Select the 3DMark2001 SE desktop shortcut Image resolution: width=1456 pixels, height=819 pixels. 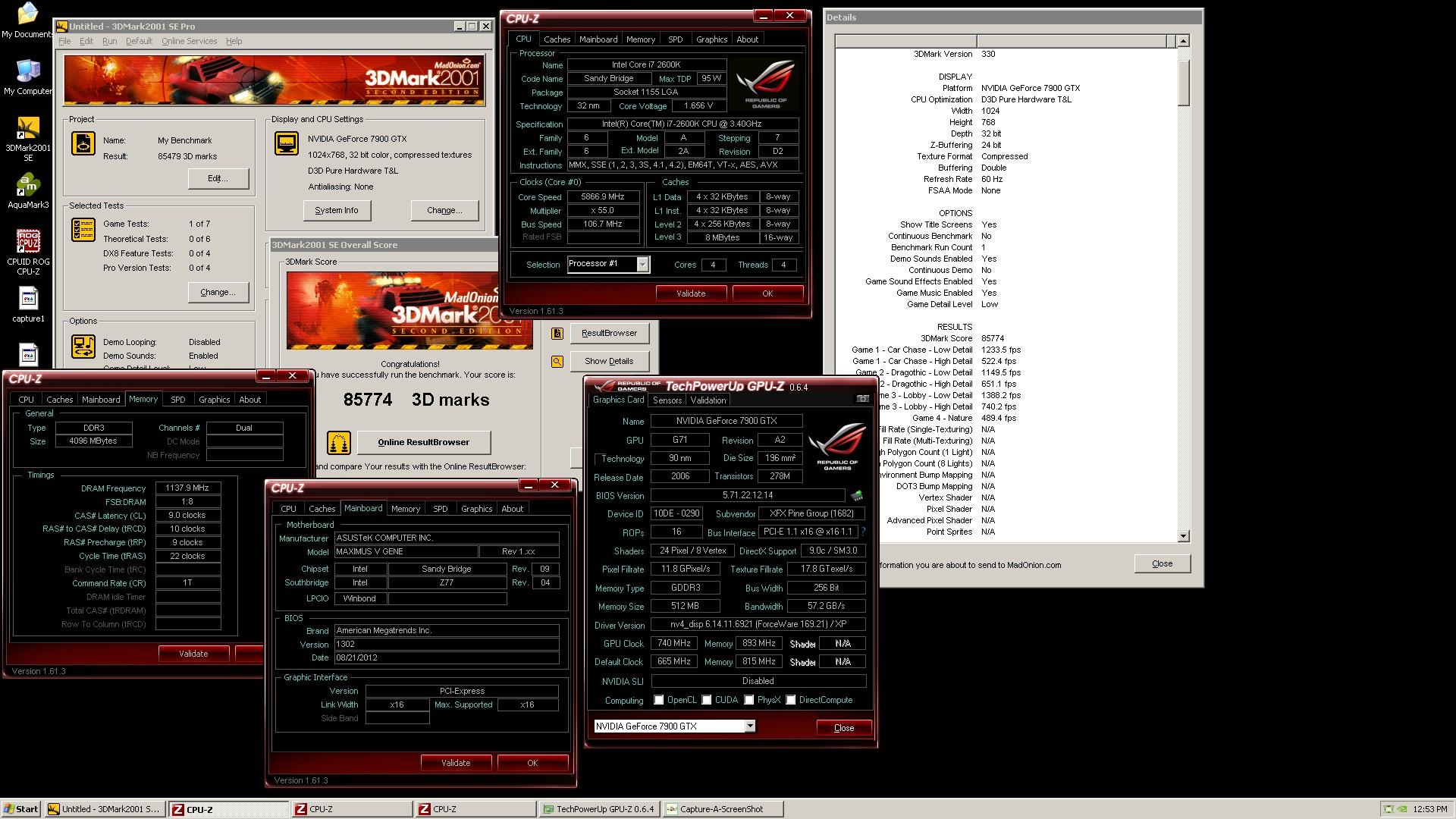click(28, 139)
